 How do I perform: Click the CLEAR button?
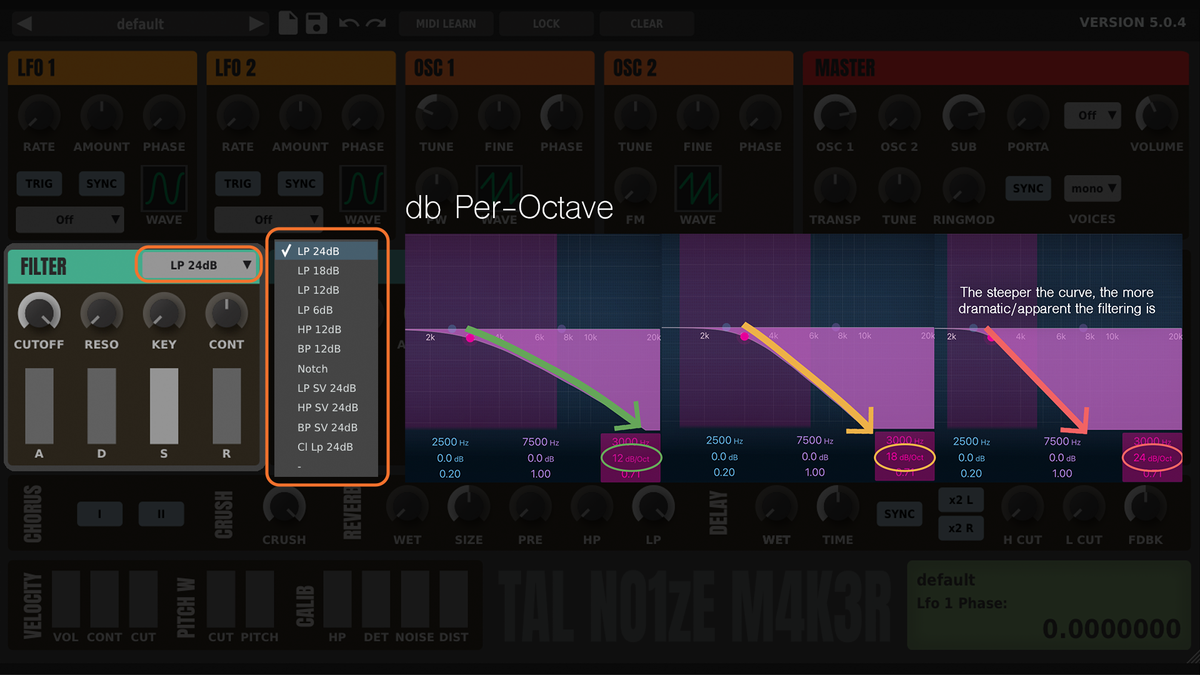tap(646, 23)
